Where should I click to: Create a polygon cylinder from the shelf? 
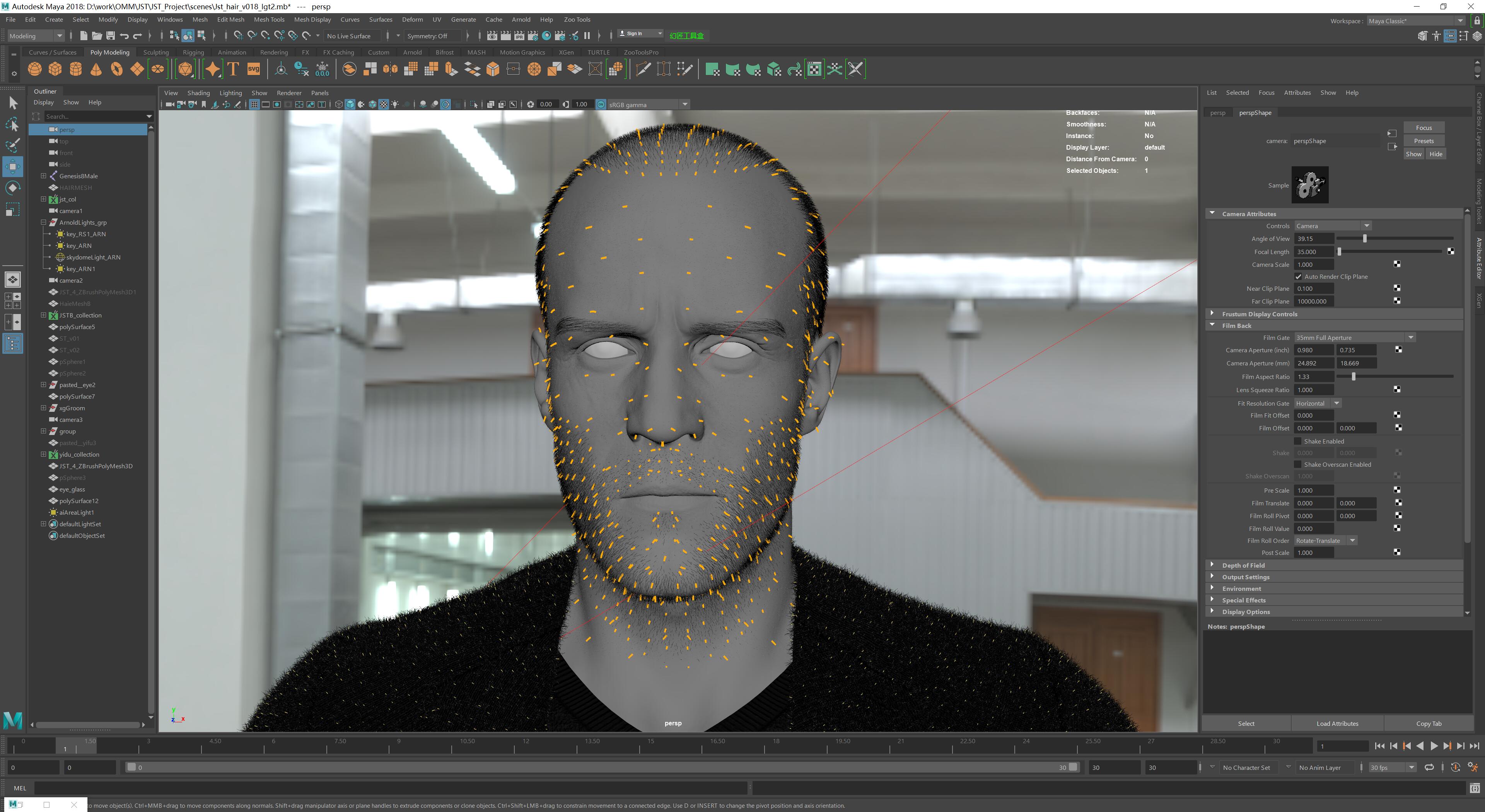click(75, 69)
